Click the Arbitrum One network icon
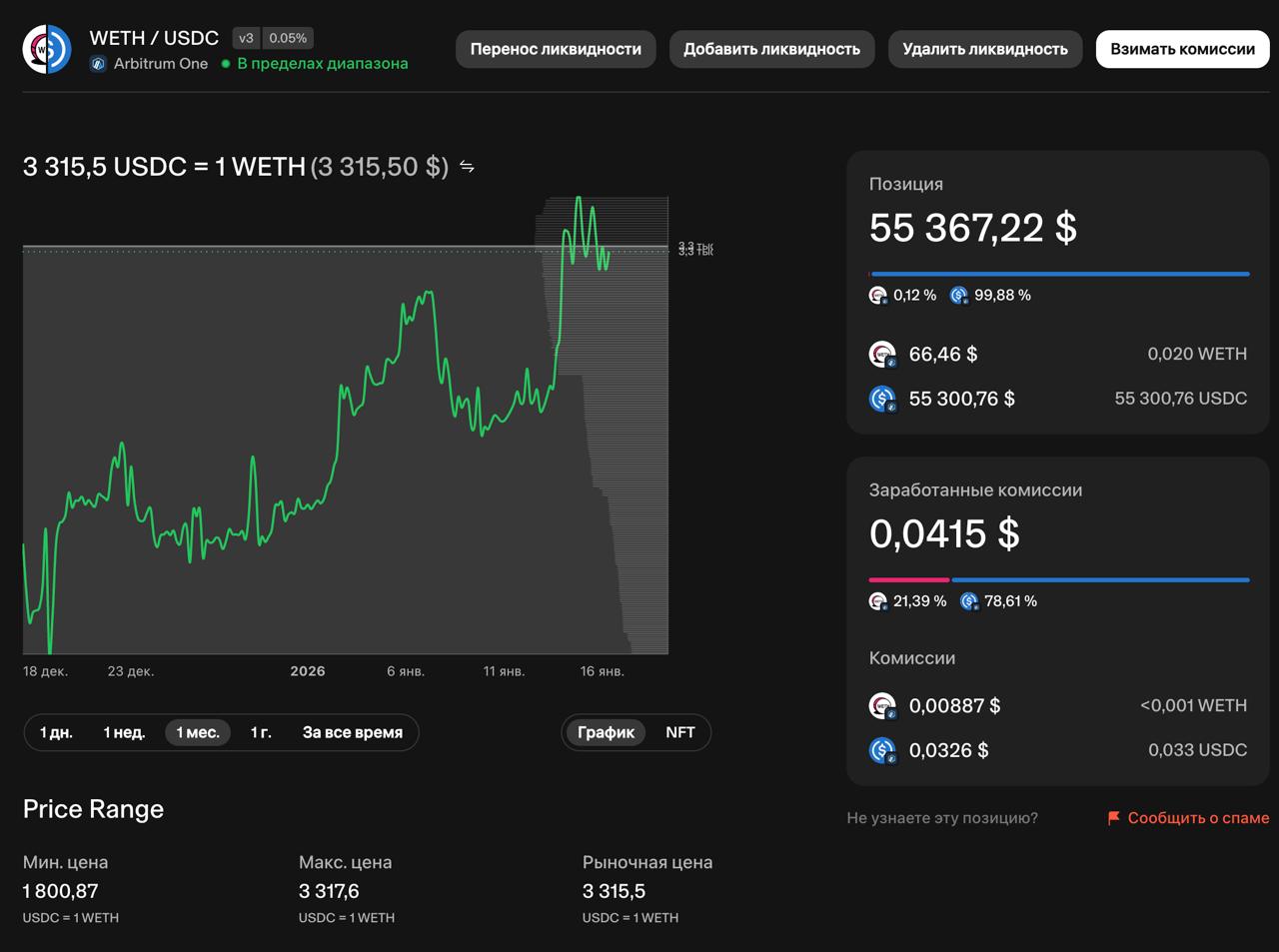 (98, 64)
